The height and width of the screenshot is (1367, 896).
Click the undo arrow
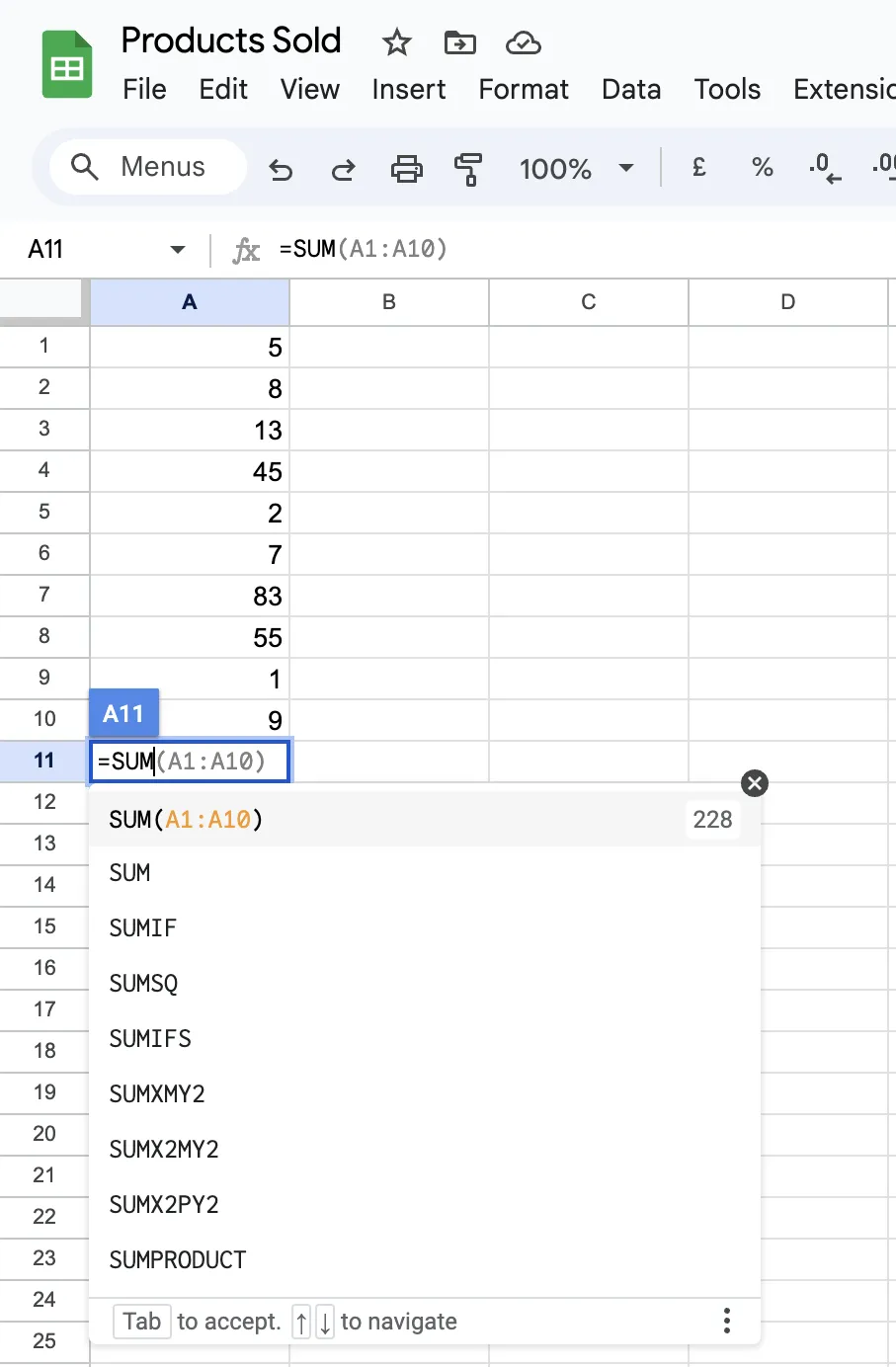pyautogui.click(x=281, y=169)
